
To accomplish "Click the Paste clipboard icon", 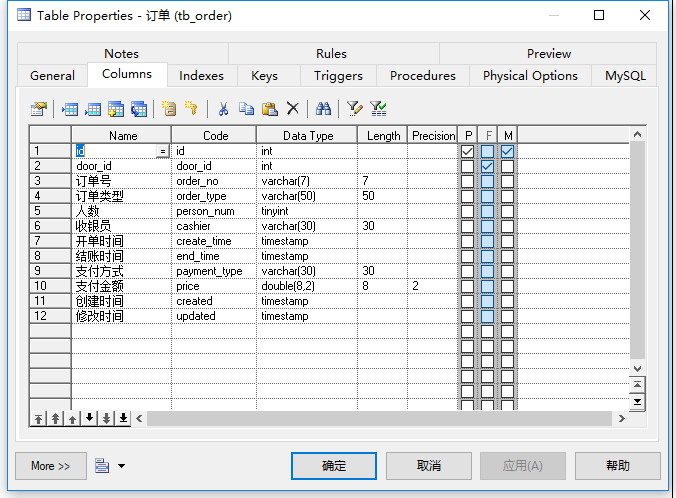I will (269, 109).
